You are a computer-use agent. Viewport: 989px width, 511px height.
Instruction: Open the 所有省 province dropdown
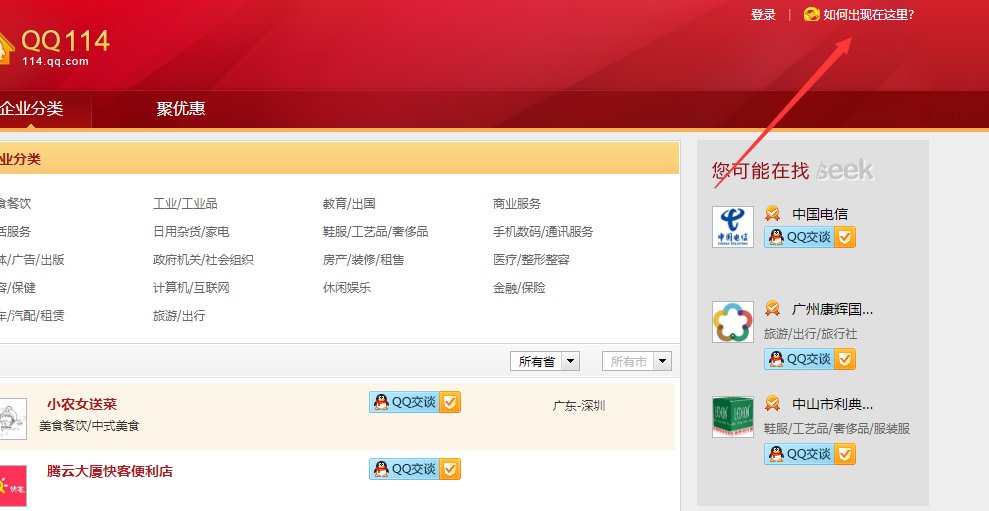tap(545, 361)
